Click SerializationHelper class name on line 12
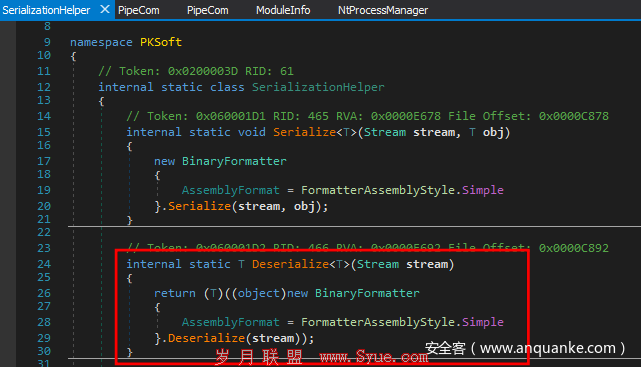The image size is (641, 367). click(318, 87)
